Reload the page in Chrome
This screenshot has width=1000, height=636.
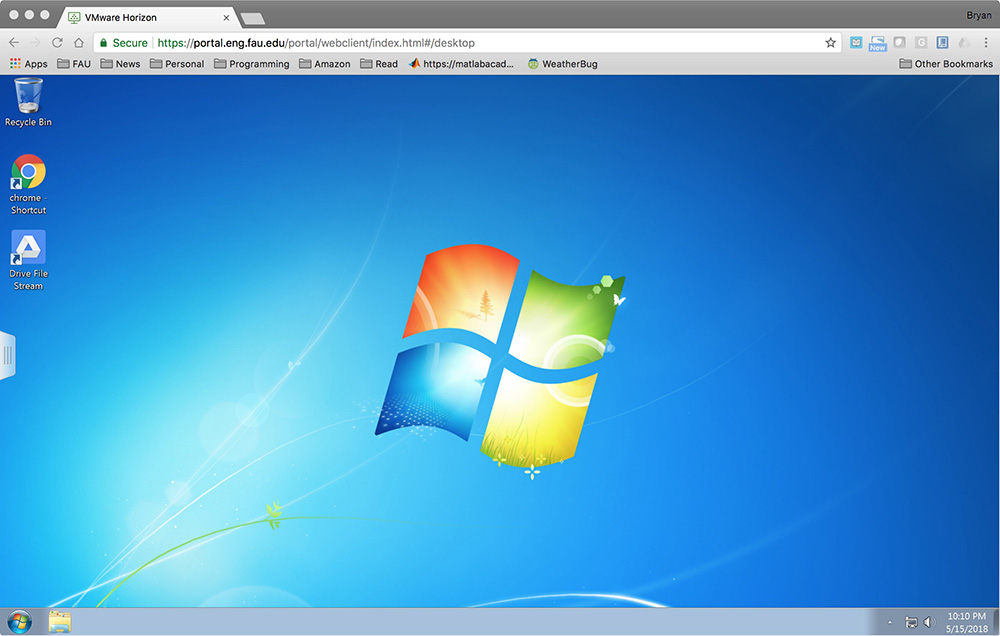(57, 43)
